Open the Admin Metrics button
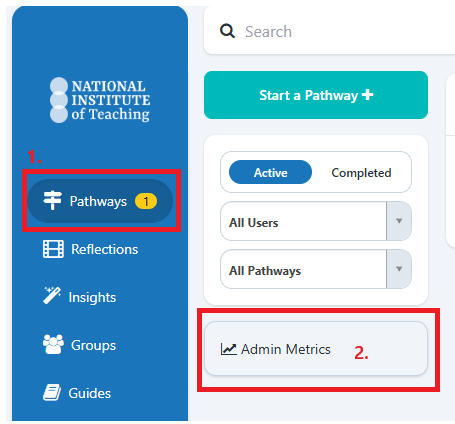This screenshot has width=455, height=424. 316,349
